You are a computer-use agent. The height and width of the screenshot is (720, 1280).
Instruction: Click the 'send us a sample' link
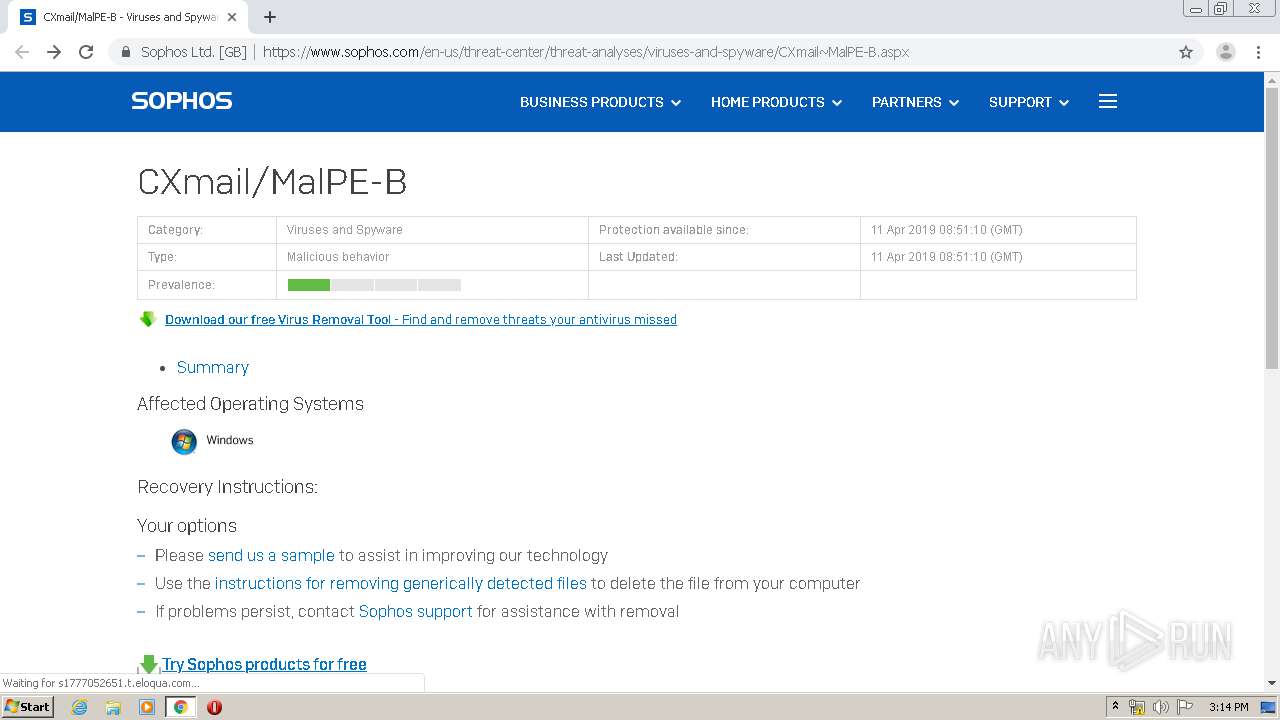coord(271,555)
